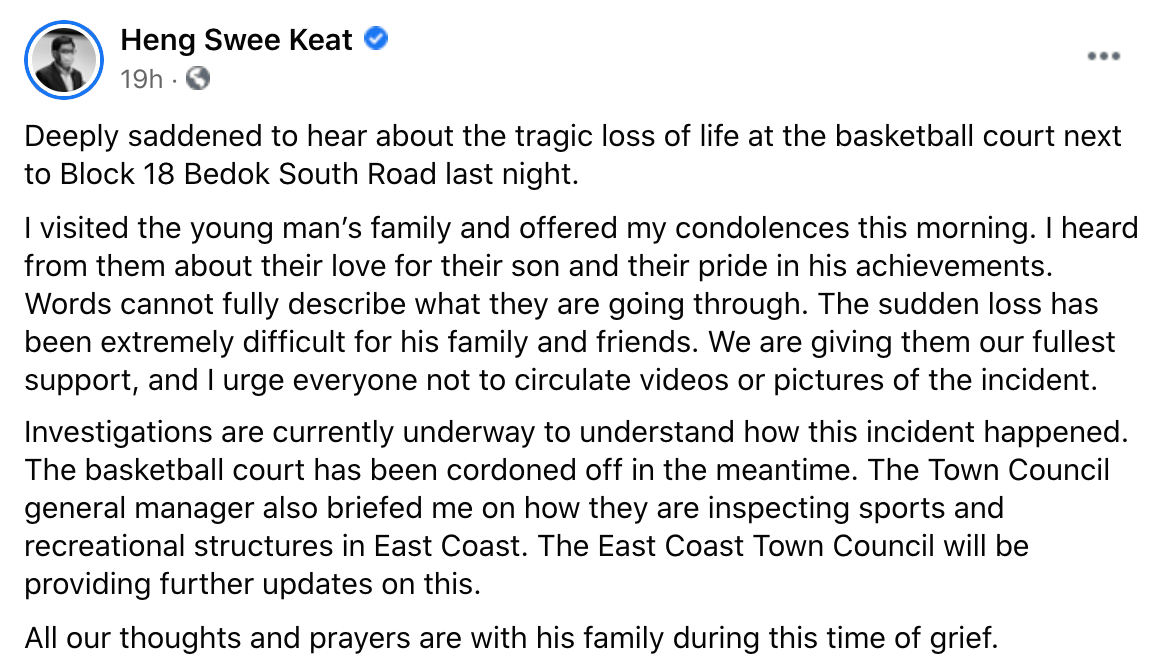
Task: Click the Heng Swee Keat name link
Action: point(236,40)
